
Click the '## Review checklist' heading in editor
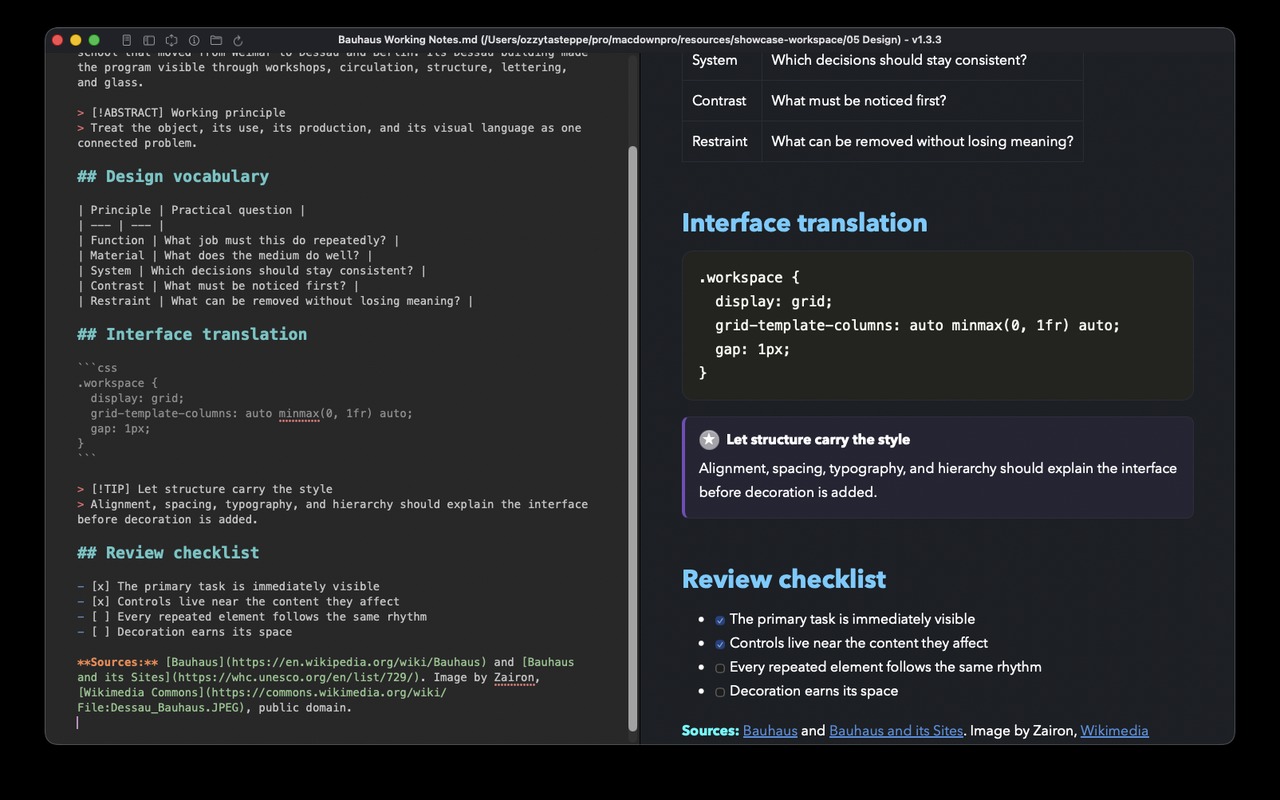pyautogui.click(x=168, y=552)
